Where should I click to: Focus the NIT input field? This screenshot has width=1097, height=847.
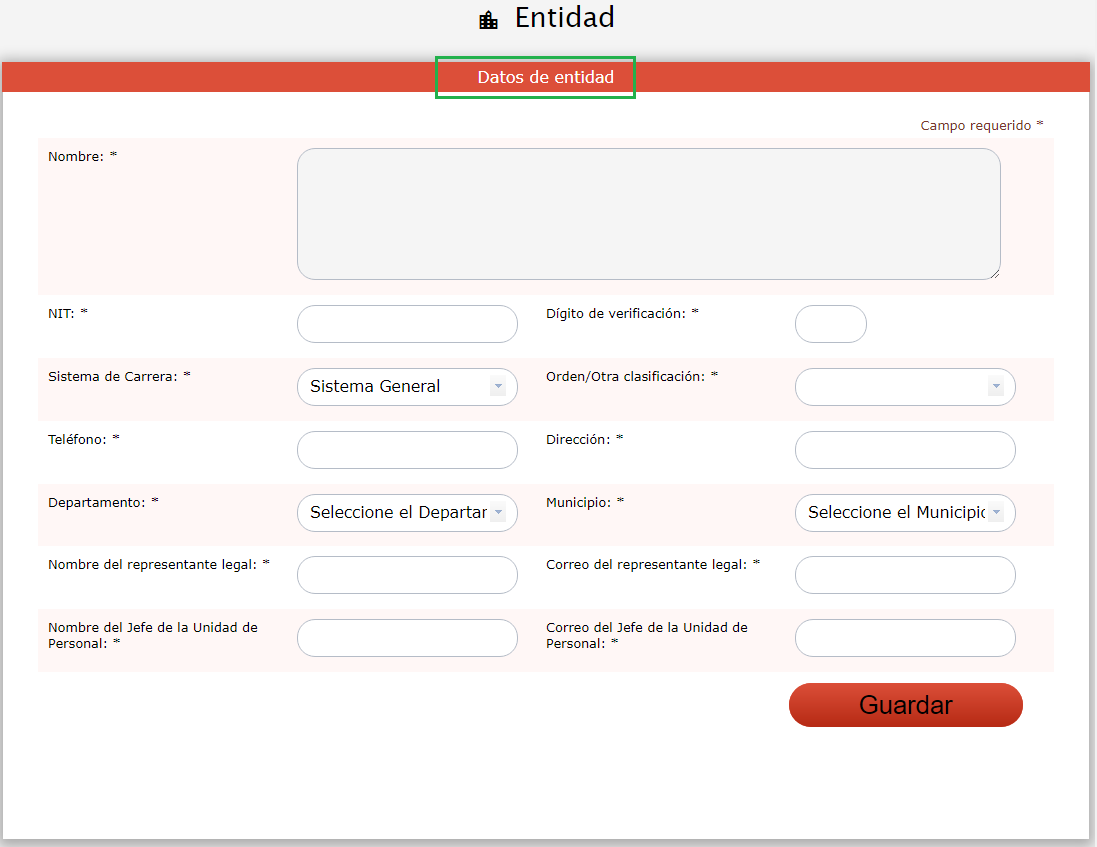click(x=407, y=324)
